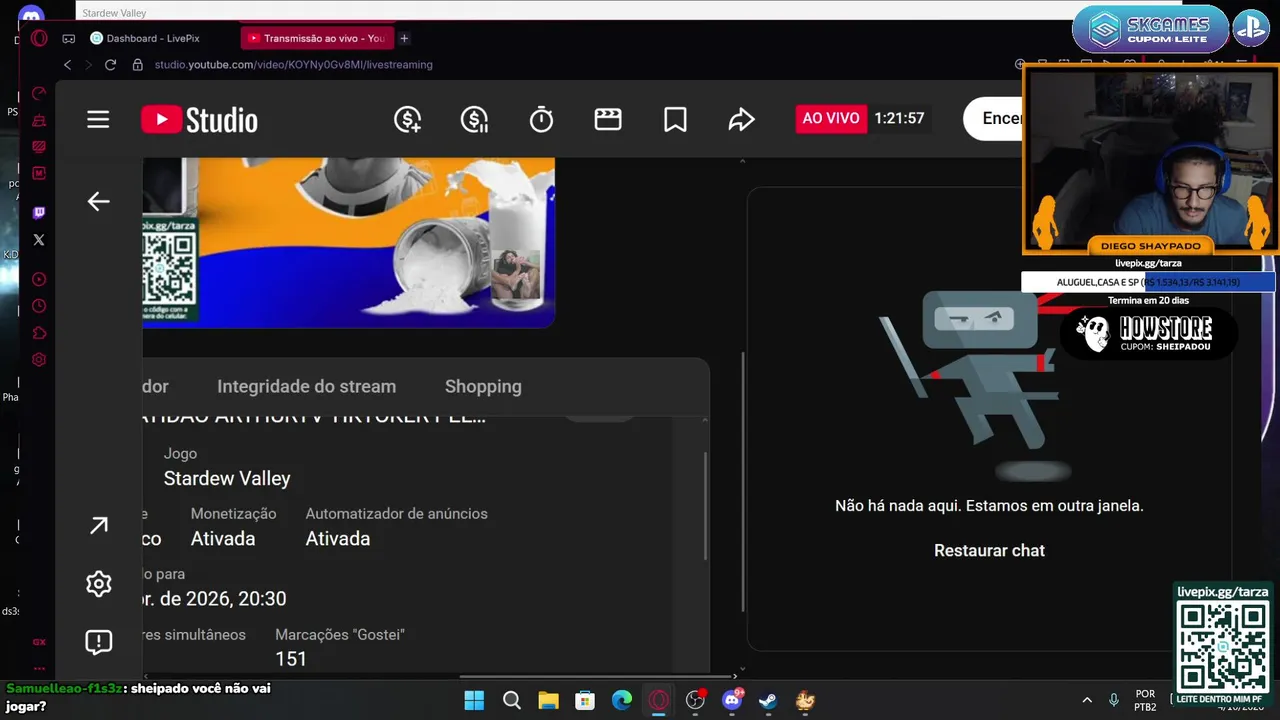Image resolution: width=1280 pixels, height=720 pixels.
Task: Click the Stardew Valley game label
Action: (227, 478)
